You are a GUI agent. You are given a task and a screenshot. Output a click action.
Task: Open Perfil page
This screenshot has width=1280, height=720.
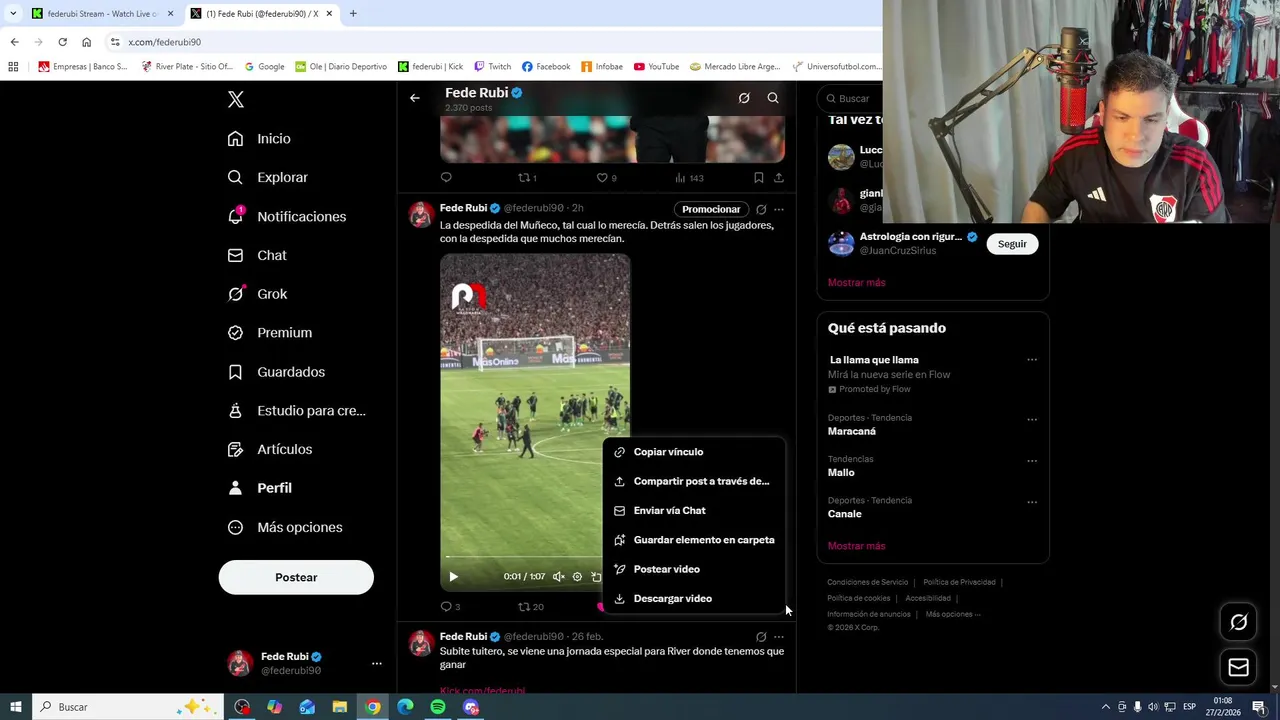point(260,488)
